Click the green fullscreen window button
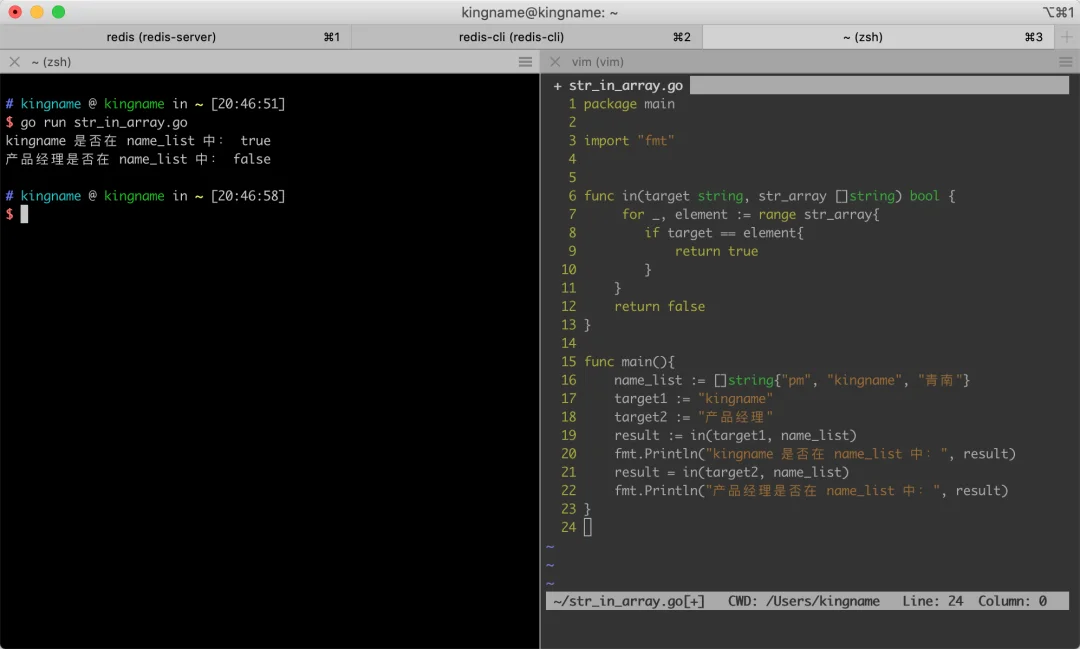This screenshot has width=1080, height=649. click(x=59, y=12)
